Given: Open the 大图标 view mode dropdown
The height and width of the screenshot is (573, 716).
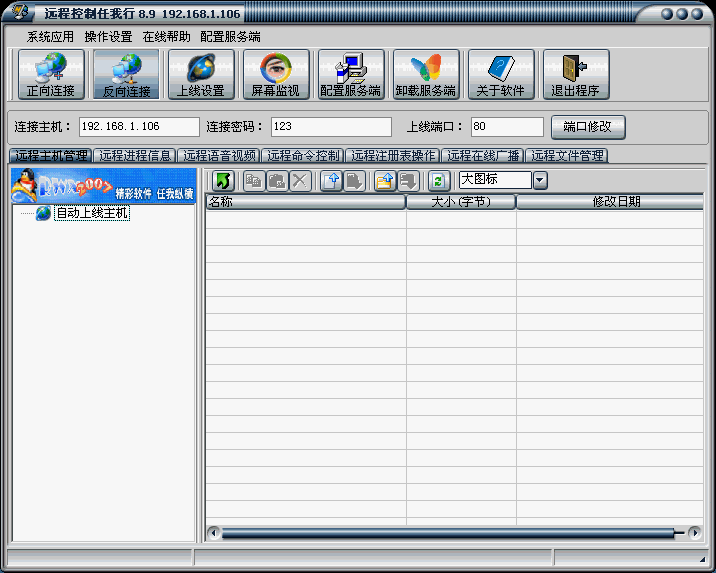Looking at the screenshot, I should 540,181.
